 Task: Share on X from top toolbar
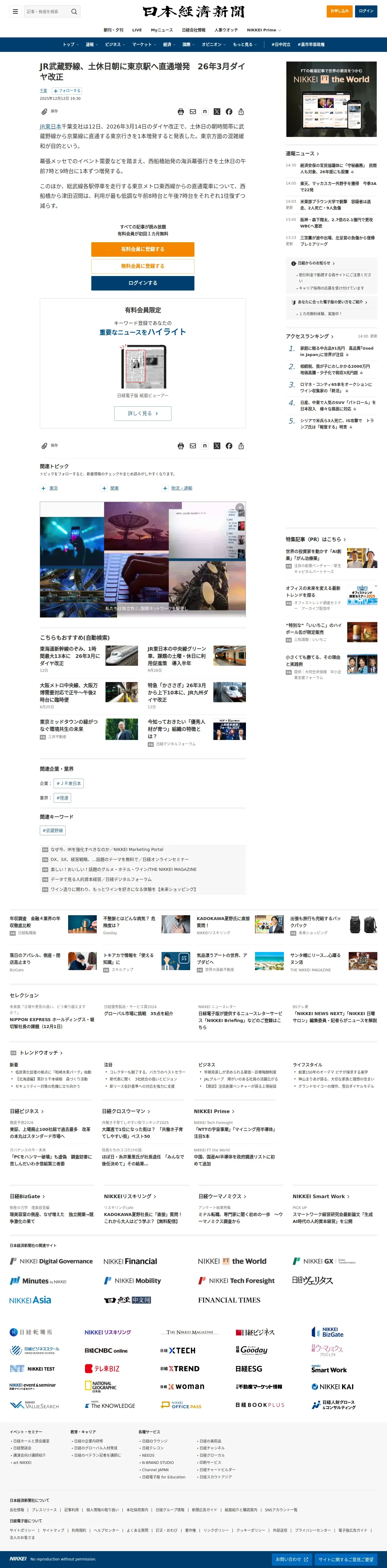[217, 111]
